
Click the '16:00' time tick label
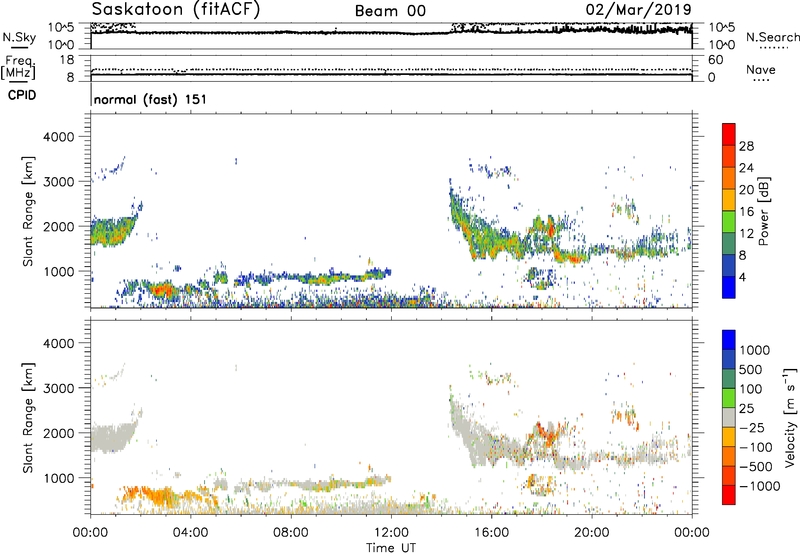coord(491,533)
